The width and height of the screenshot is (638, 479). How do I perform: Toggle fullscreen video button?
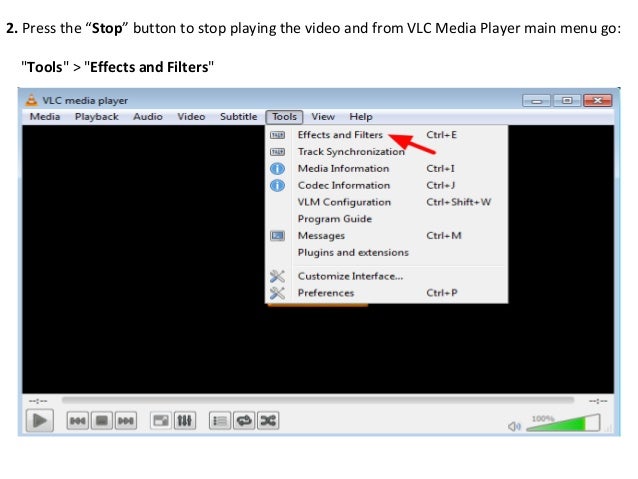point(161,420)
